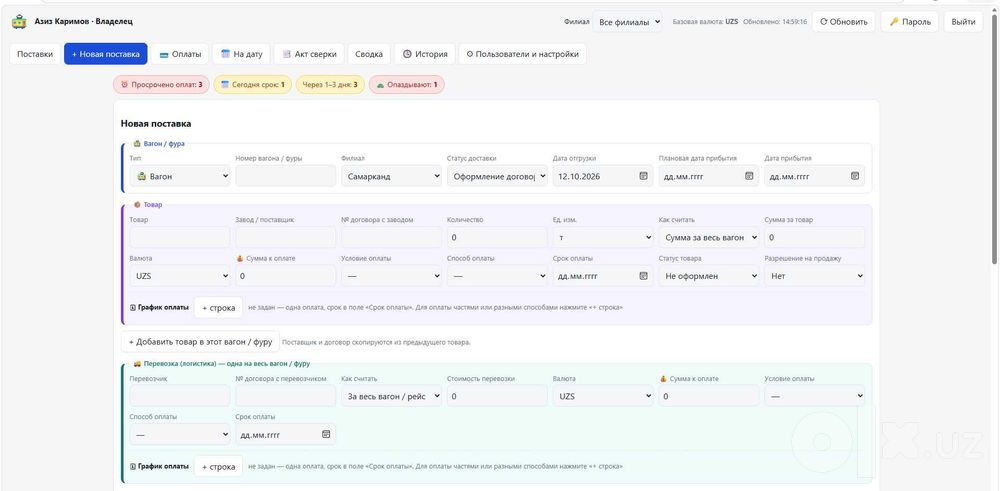Open calendar picker for Перевозка Срок оплаты
The width and height of the screenshot is (1000, 491).
click(x=326, y=434)
